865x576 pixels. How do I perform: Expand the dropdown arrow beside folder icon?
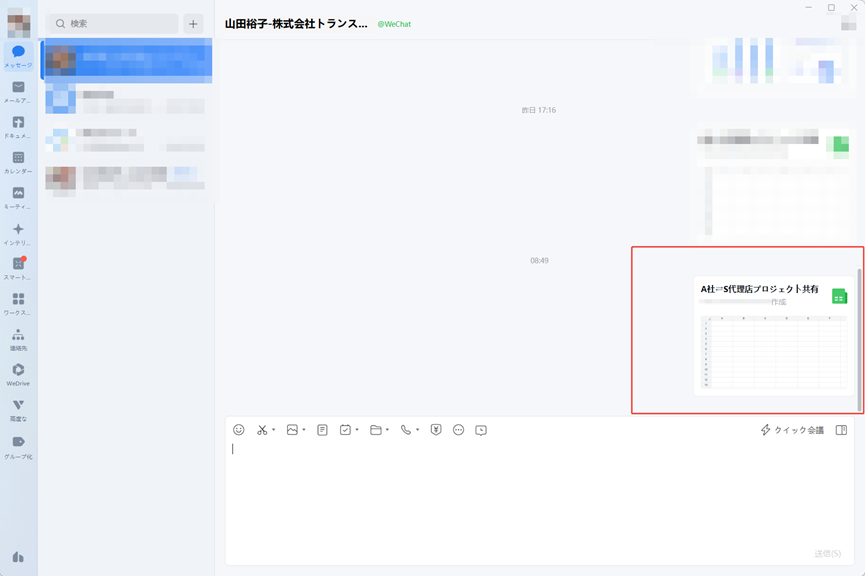coord(387,430)
